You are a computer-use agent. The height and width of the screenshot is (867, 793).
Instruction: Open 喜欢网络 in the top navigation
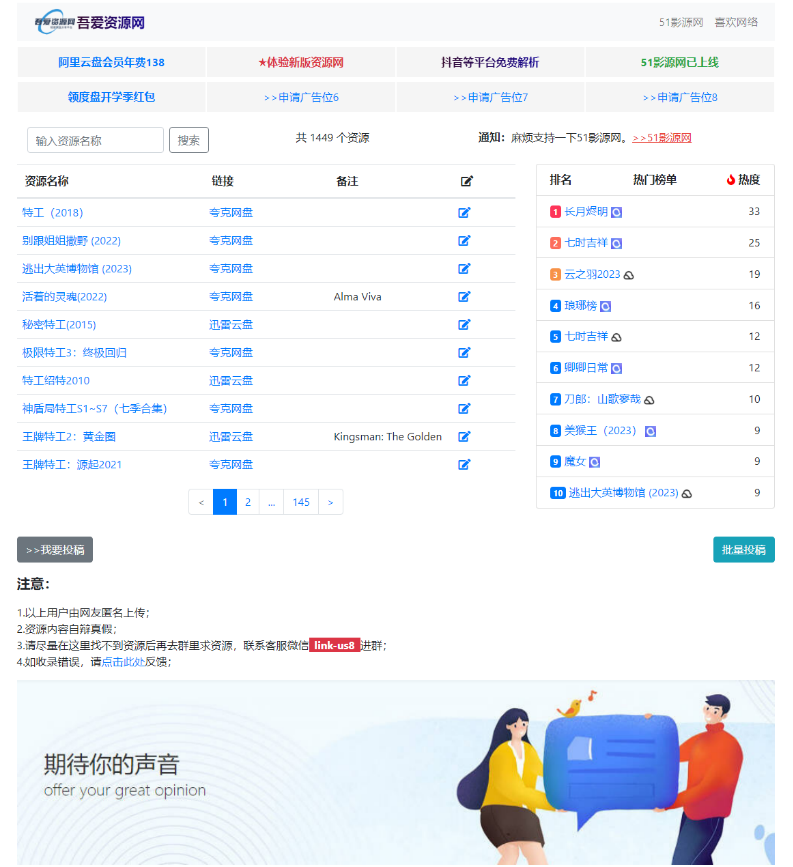(x=736, y=22)
